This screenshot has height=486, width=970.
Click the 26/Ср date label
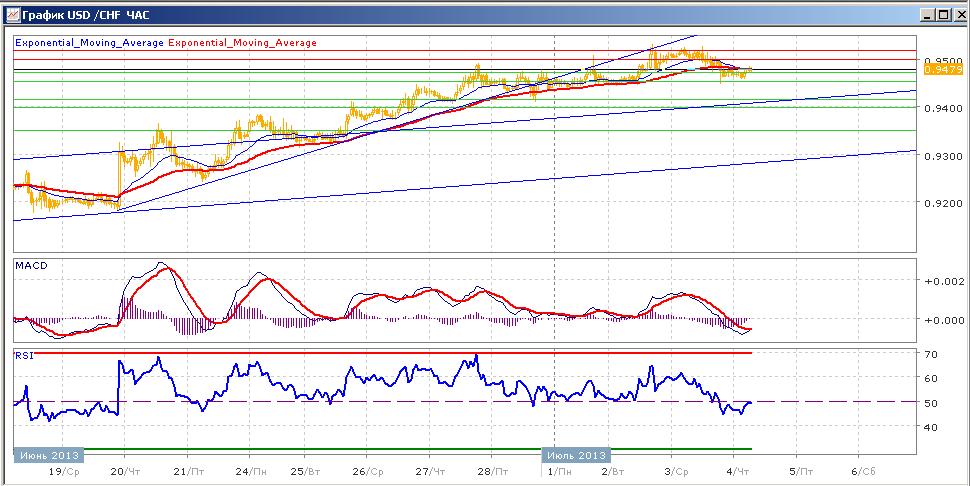point(368,471)
